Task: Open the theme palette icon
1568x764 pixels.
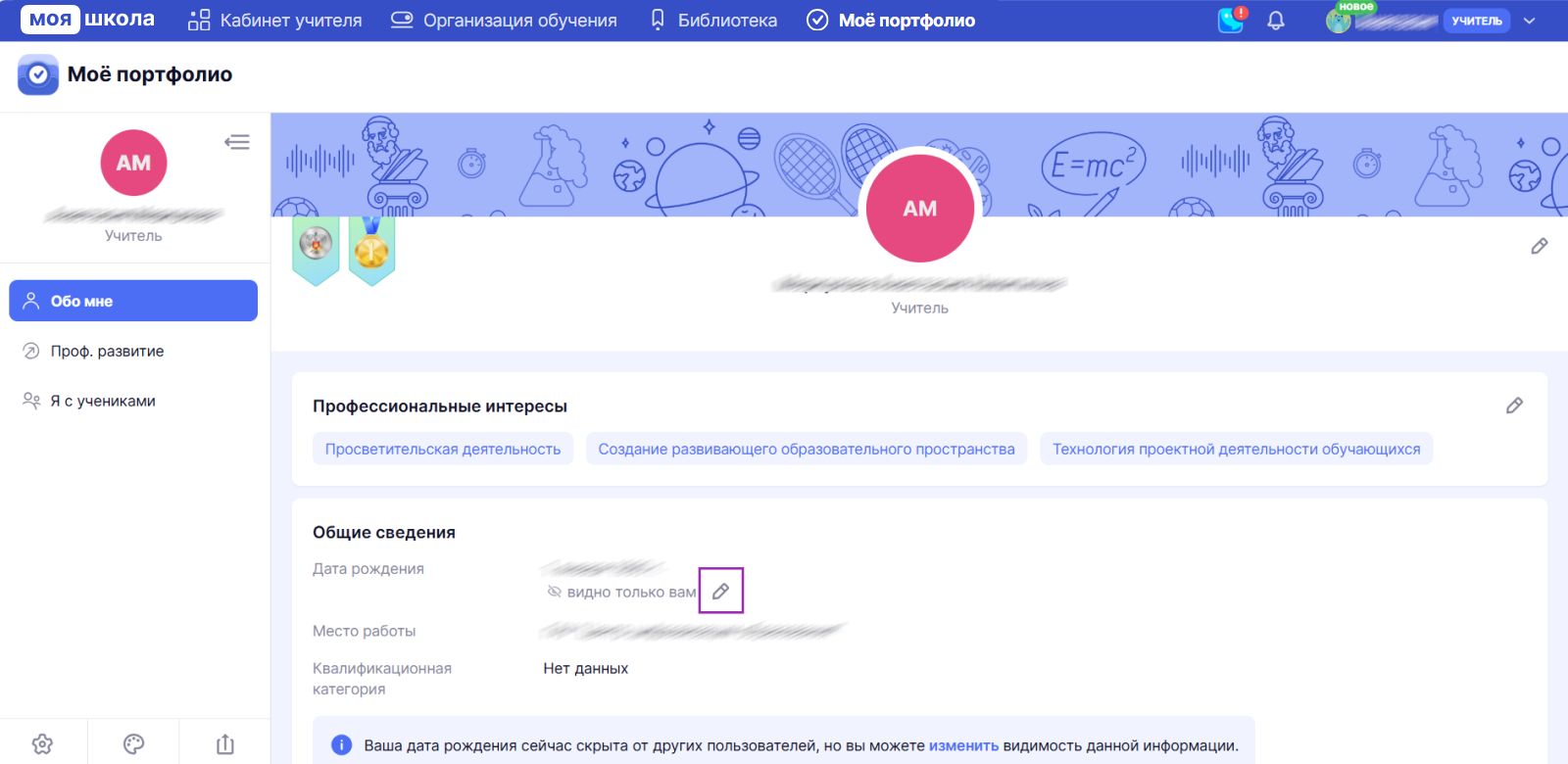Action: (x=133, y=743)
